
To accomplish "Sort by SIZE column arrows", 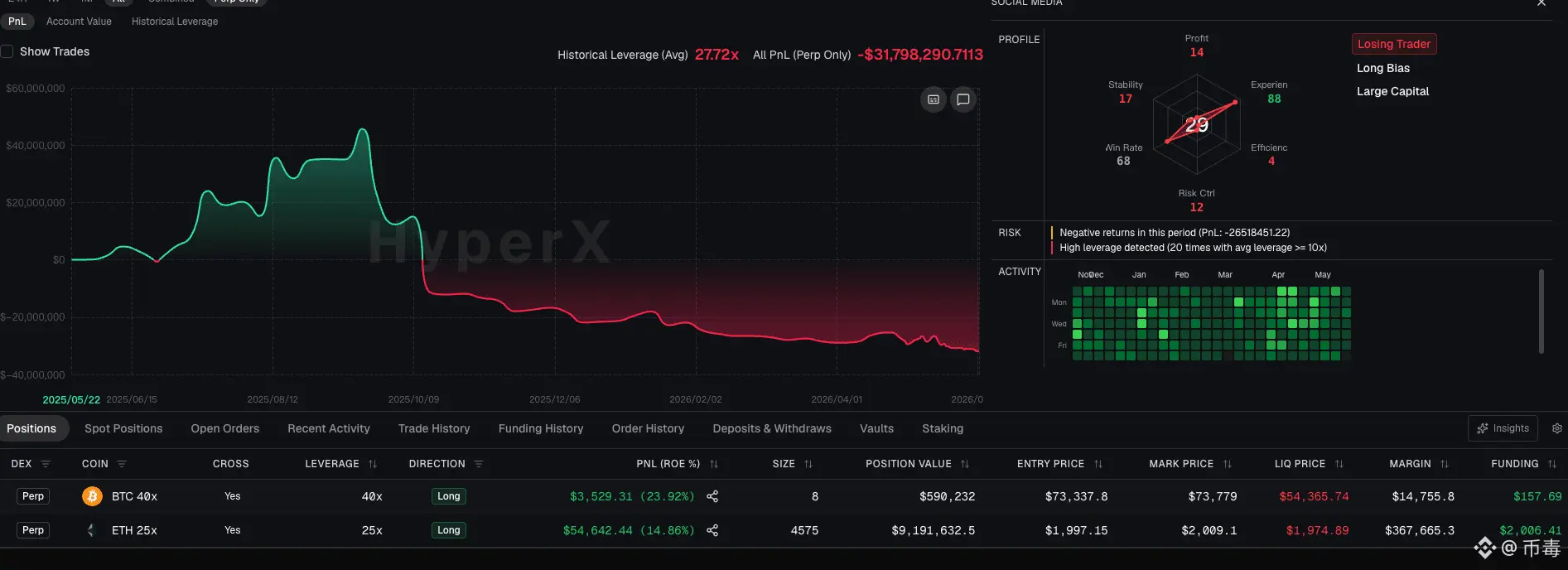I will coord(808,464).
